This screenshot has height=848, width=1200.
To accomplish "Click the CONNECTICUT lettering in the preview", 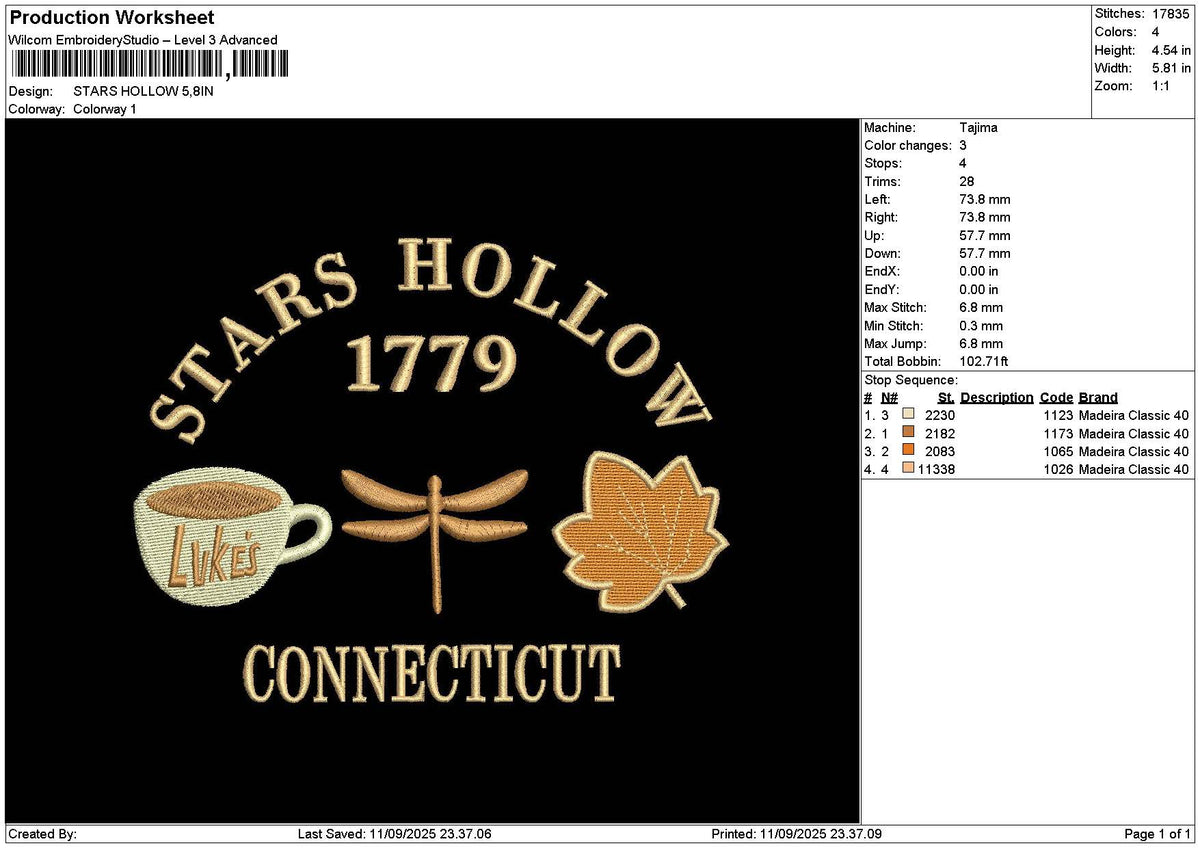I will tap(432, 673).
